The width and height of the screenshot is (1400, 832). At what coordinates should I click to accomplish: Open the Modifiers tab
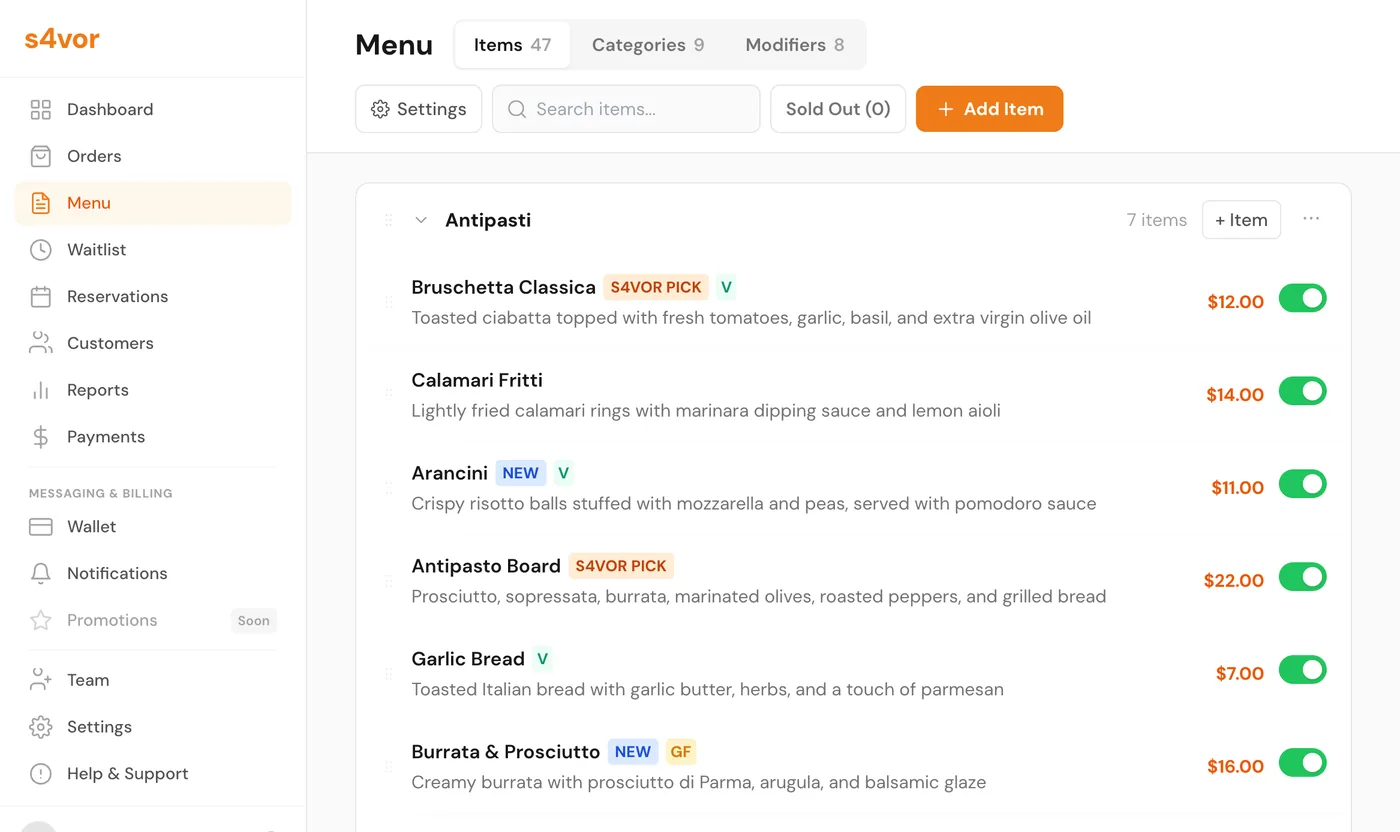coord(794,44)
